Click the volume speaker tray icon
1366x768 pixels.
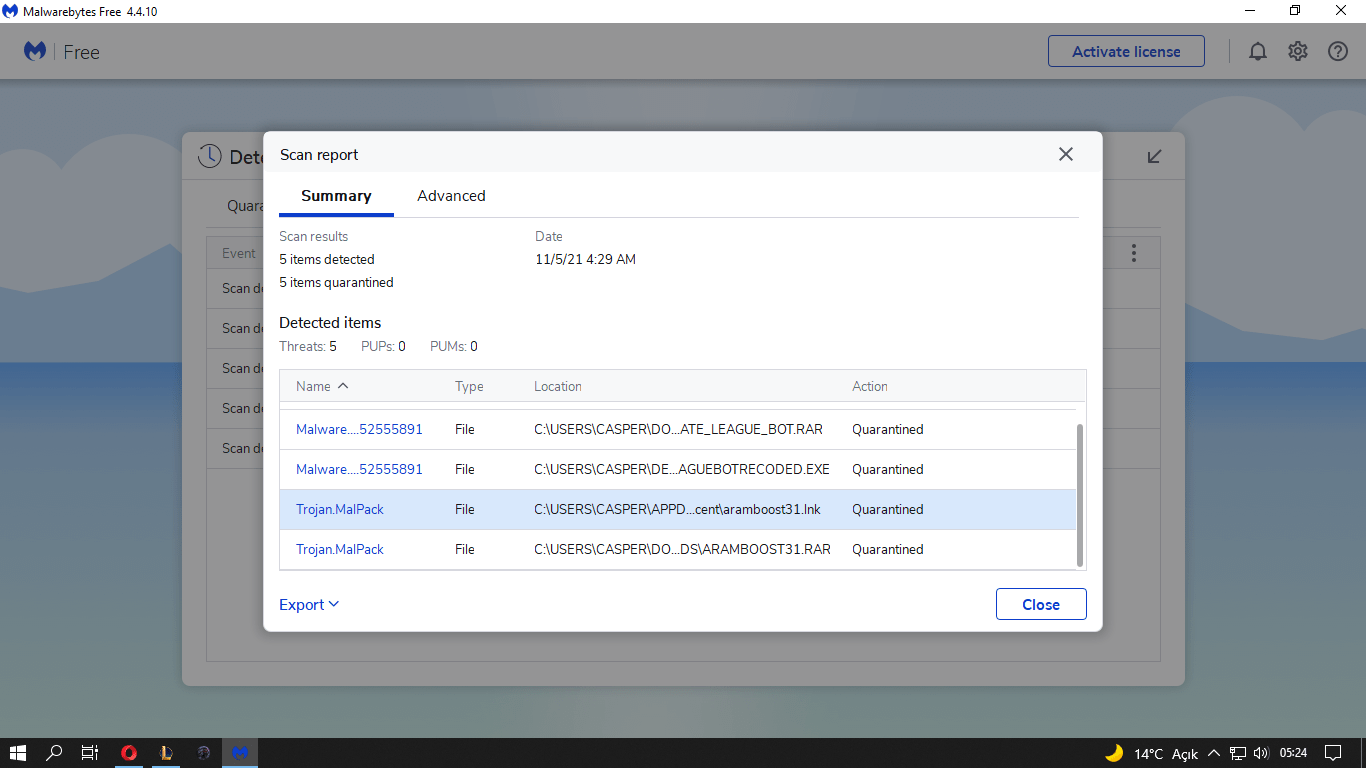(1261, 753)
